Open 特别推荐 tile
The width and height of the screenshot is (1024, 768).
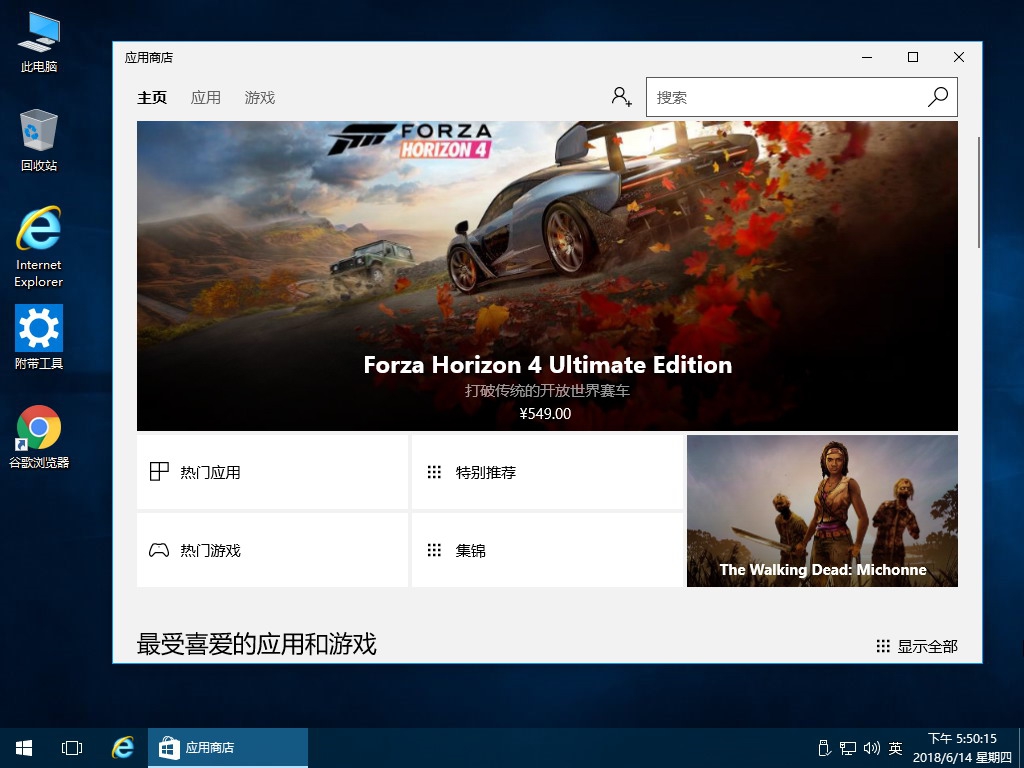coord(547,472)
